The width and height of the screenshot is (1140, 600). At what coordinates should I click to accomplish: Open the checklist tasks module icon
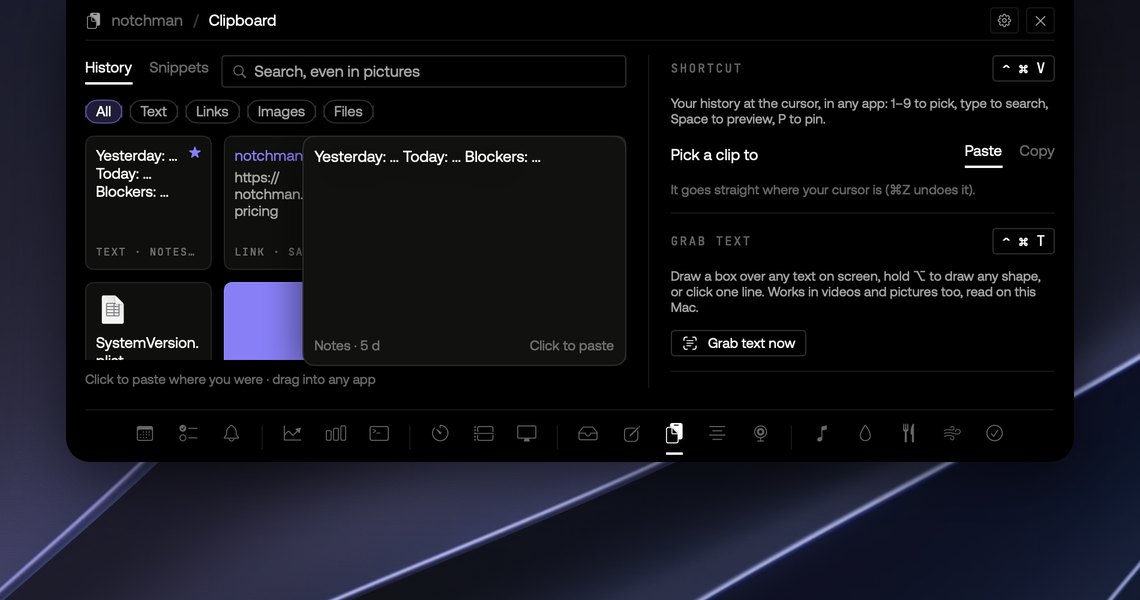click(x=188, y=433)
